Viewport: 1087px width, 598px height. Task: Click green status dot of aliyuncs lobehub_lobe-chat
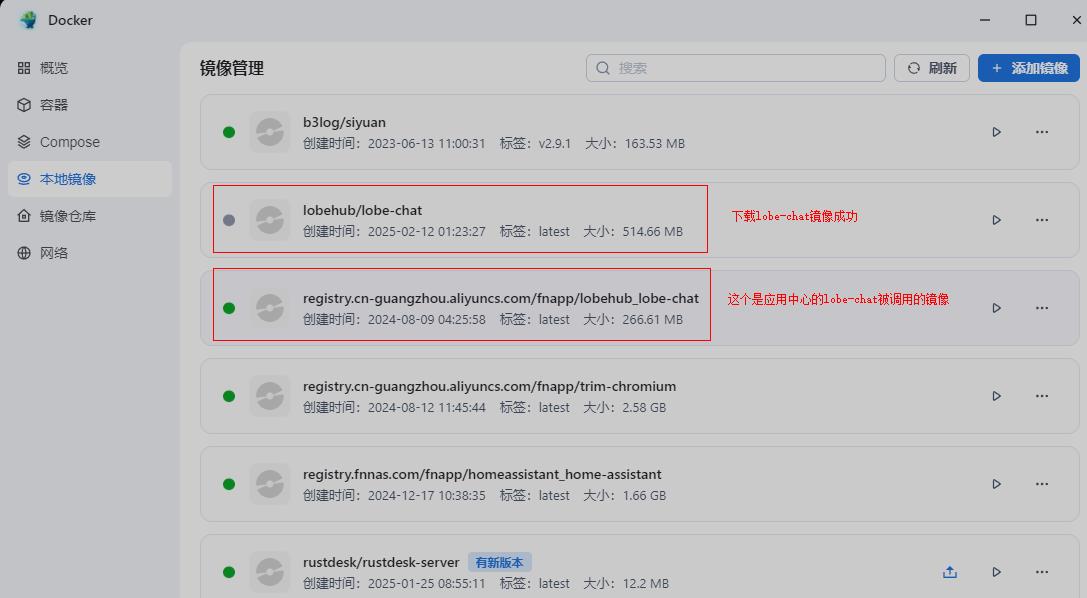tap(229, 308)
